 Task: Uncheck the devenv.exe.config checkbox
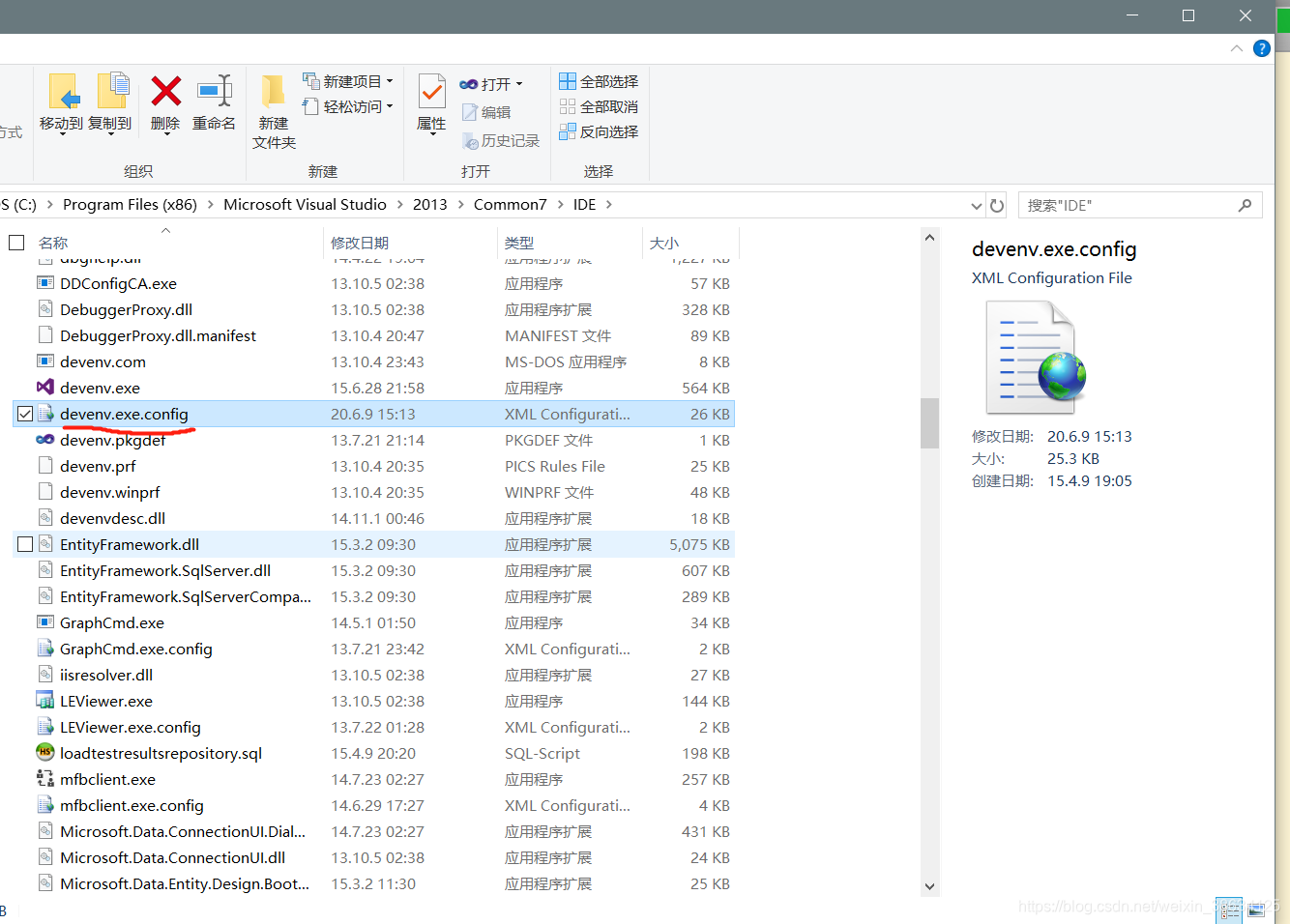[25, 414]
